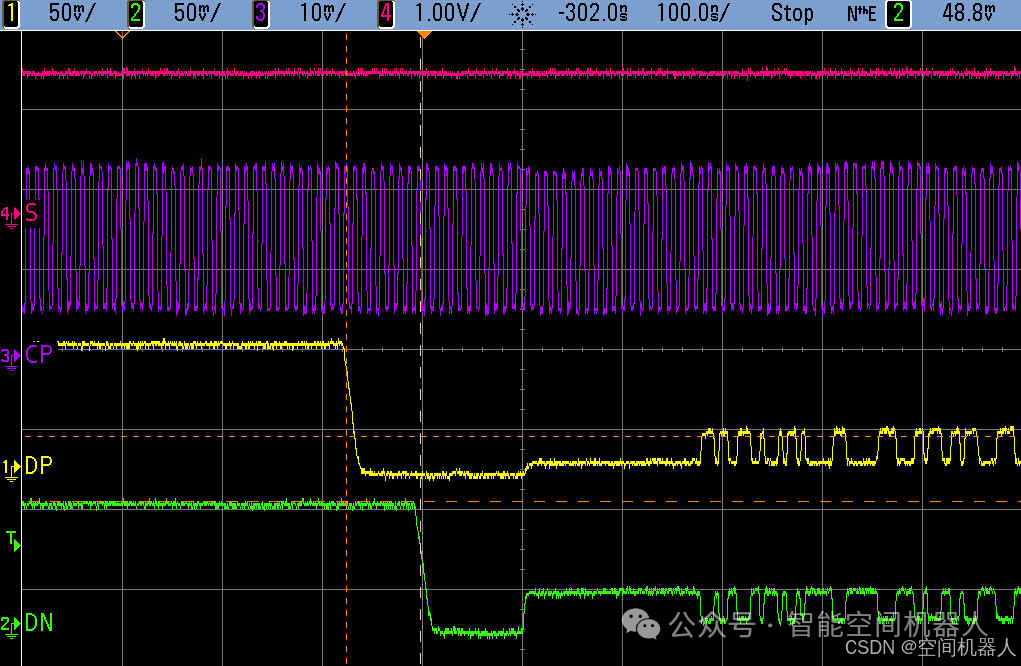Screen dimensions: 1021x666
Task: Click channel 4 scale value 1.00V/
Action: [x=447, y=13]
